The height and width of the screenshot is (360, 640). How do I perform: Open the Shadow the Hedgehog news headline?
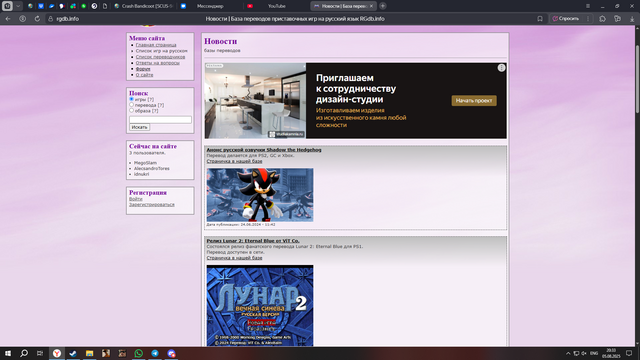point(264,150)
